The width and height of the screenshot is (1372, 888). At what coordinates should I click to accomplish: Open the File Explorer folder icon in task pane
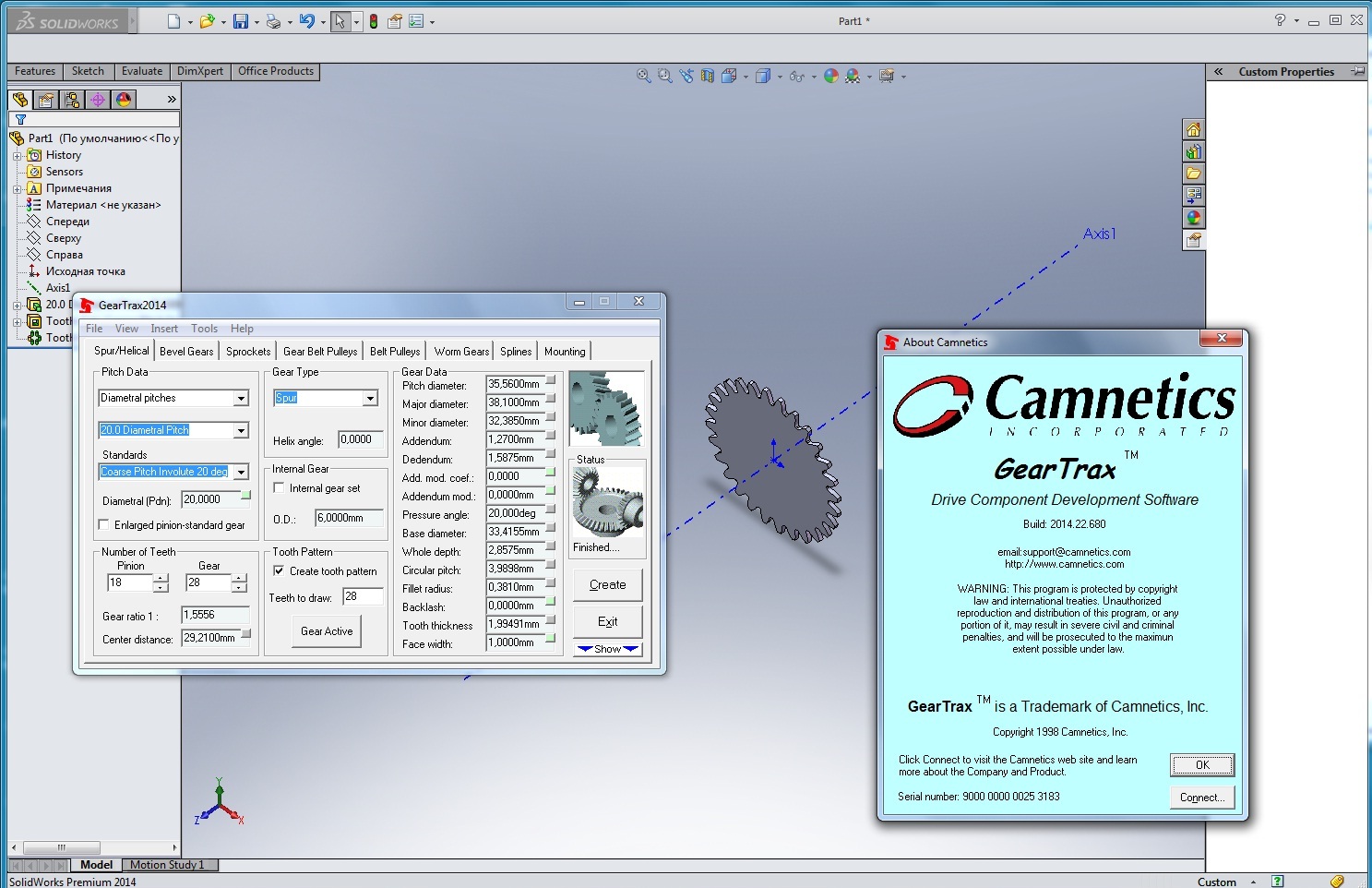pyautogui.click(x=1194, y=174)
